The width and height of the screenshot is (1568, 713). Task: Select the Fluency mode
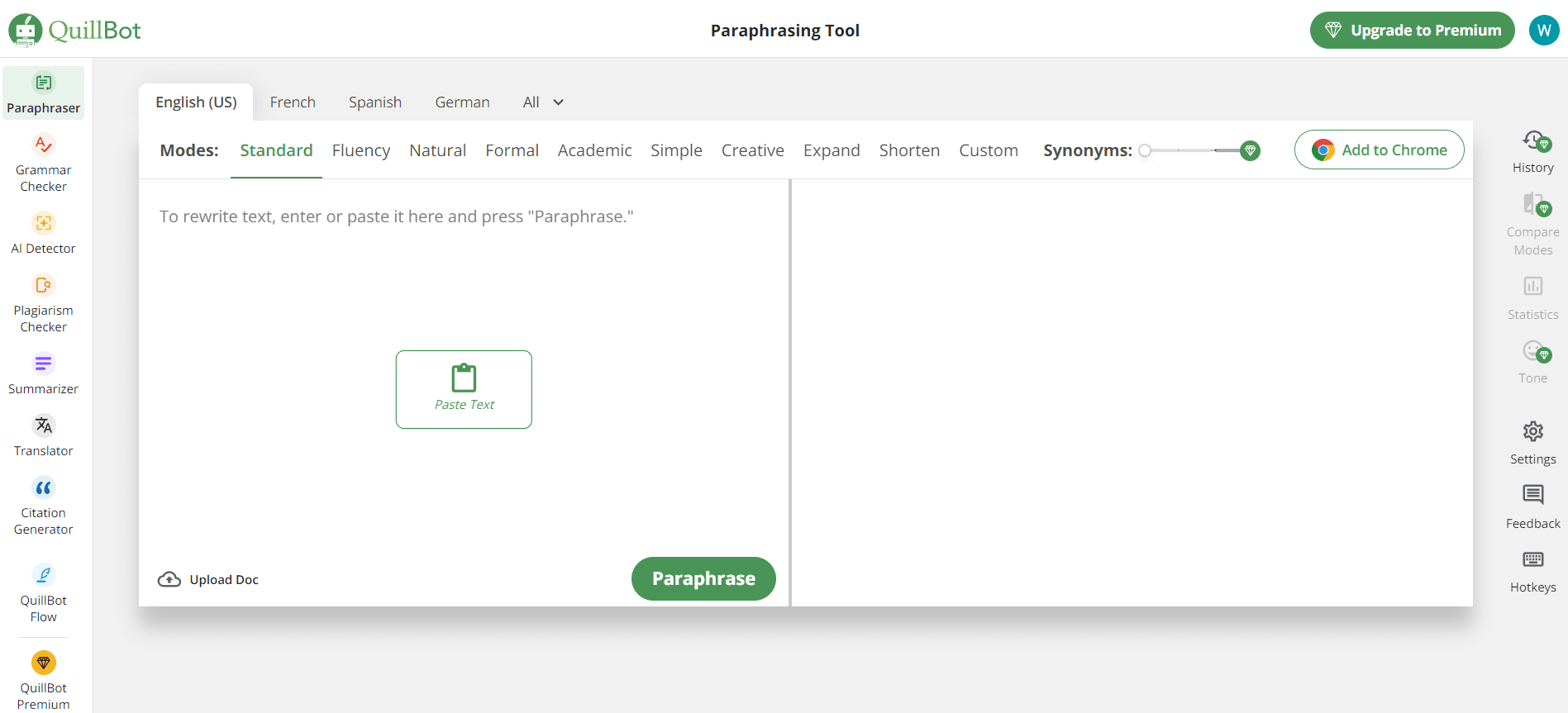[x=361, y=150]
